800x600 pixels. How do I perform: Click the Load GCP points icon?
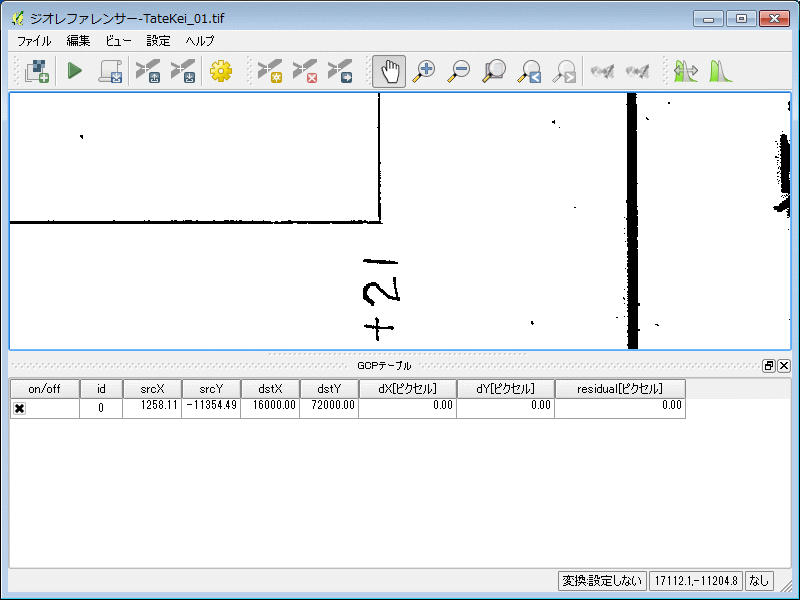tap(148, 71)
